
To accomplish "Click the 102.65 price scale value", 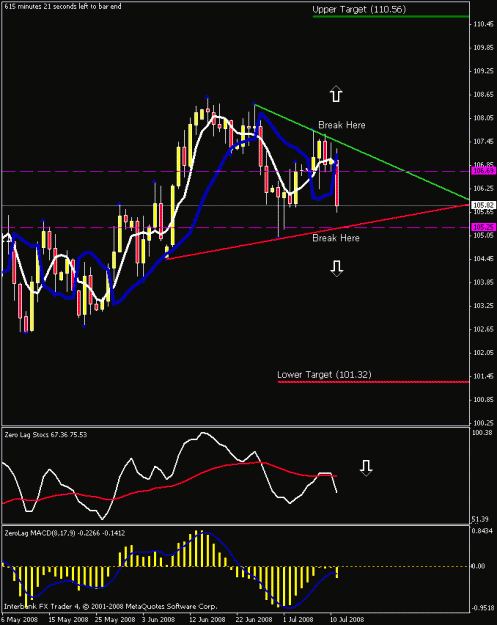I will tap(483, 329).
